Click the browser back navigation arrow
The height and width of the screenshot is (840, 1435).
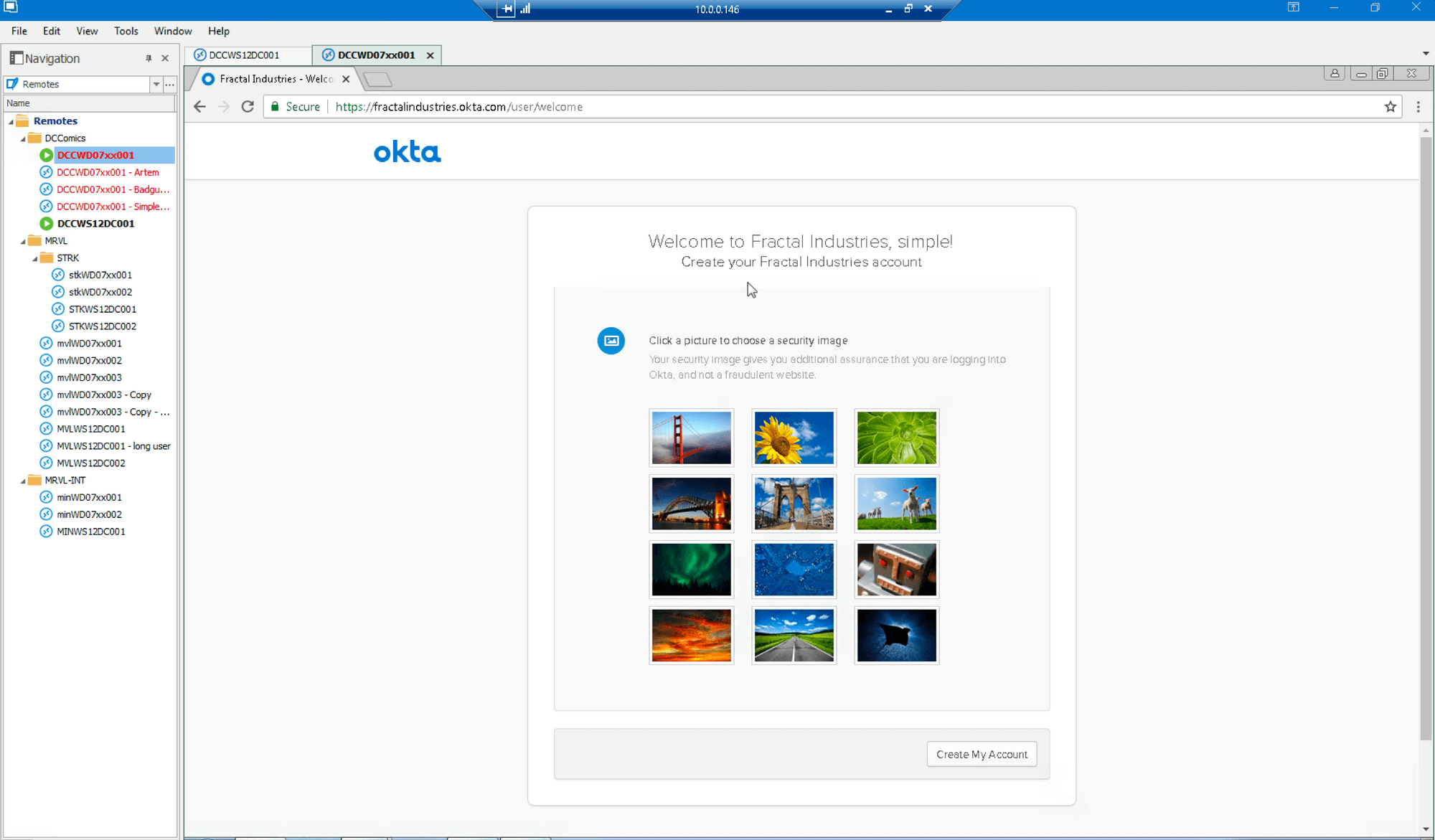tap(199, 107)
